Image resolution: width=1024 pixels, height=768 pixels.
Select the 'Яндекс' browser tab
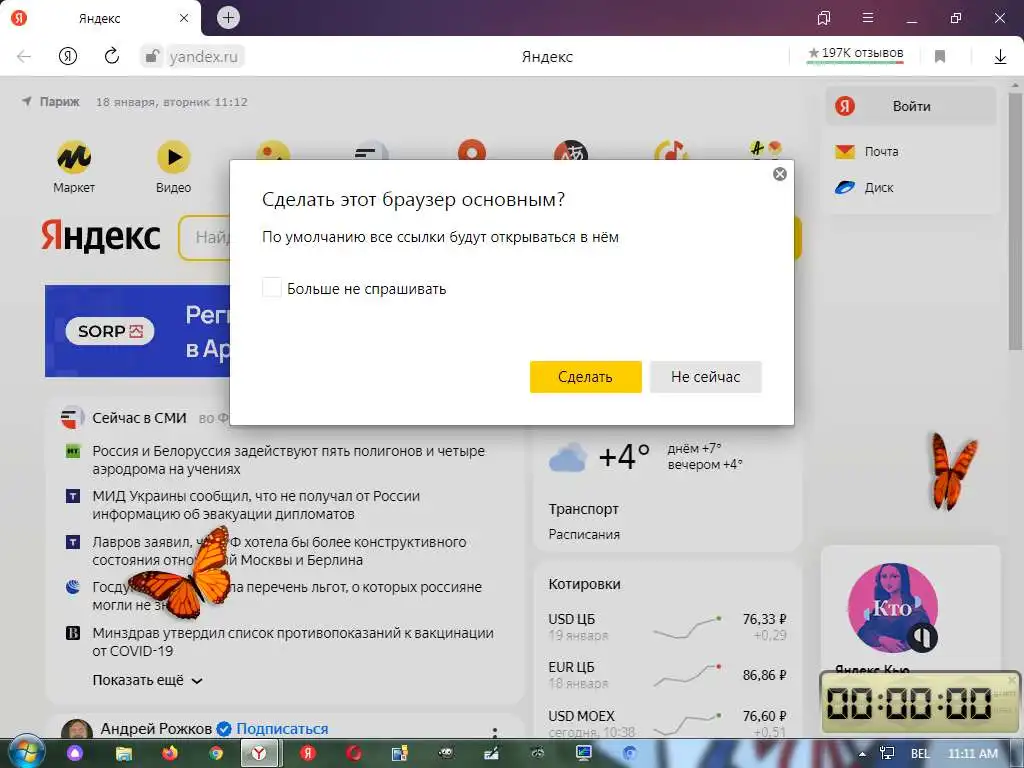coord(100,18)
